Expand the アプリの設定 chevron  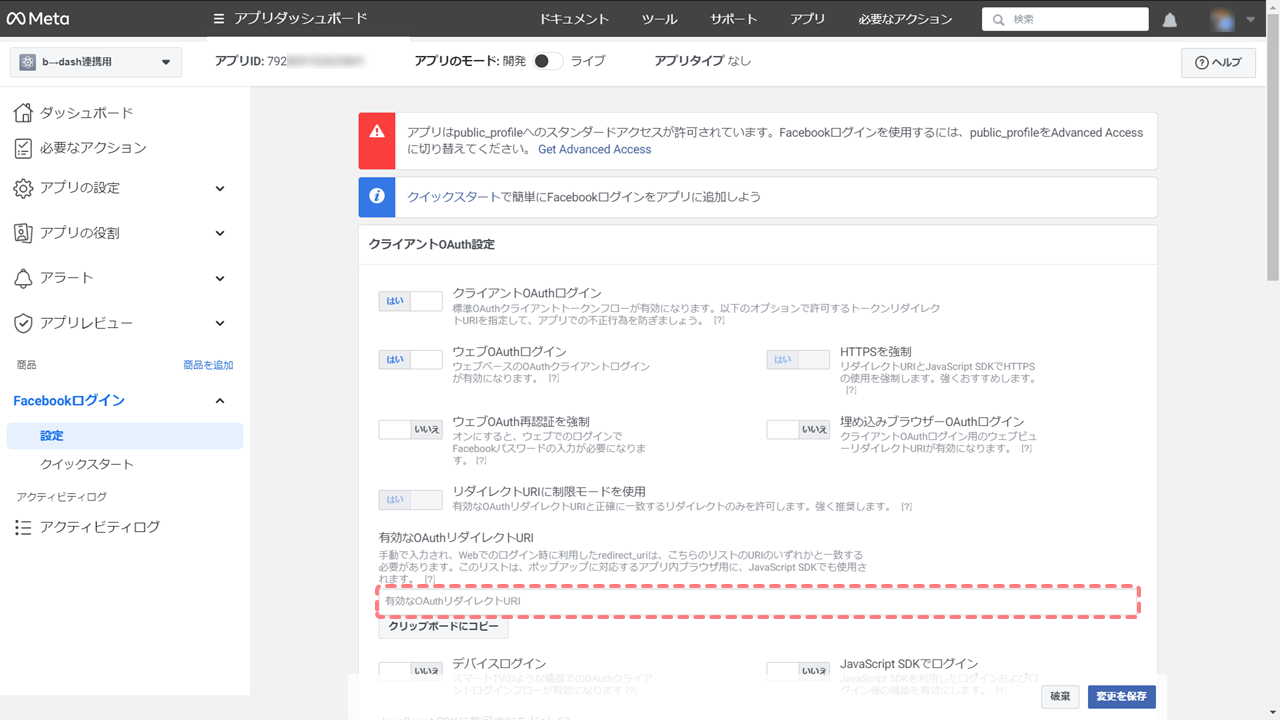pyautogui.click(x=220, y=188)
